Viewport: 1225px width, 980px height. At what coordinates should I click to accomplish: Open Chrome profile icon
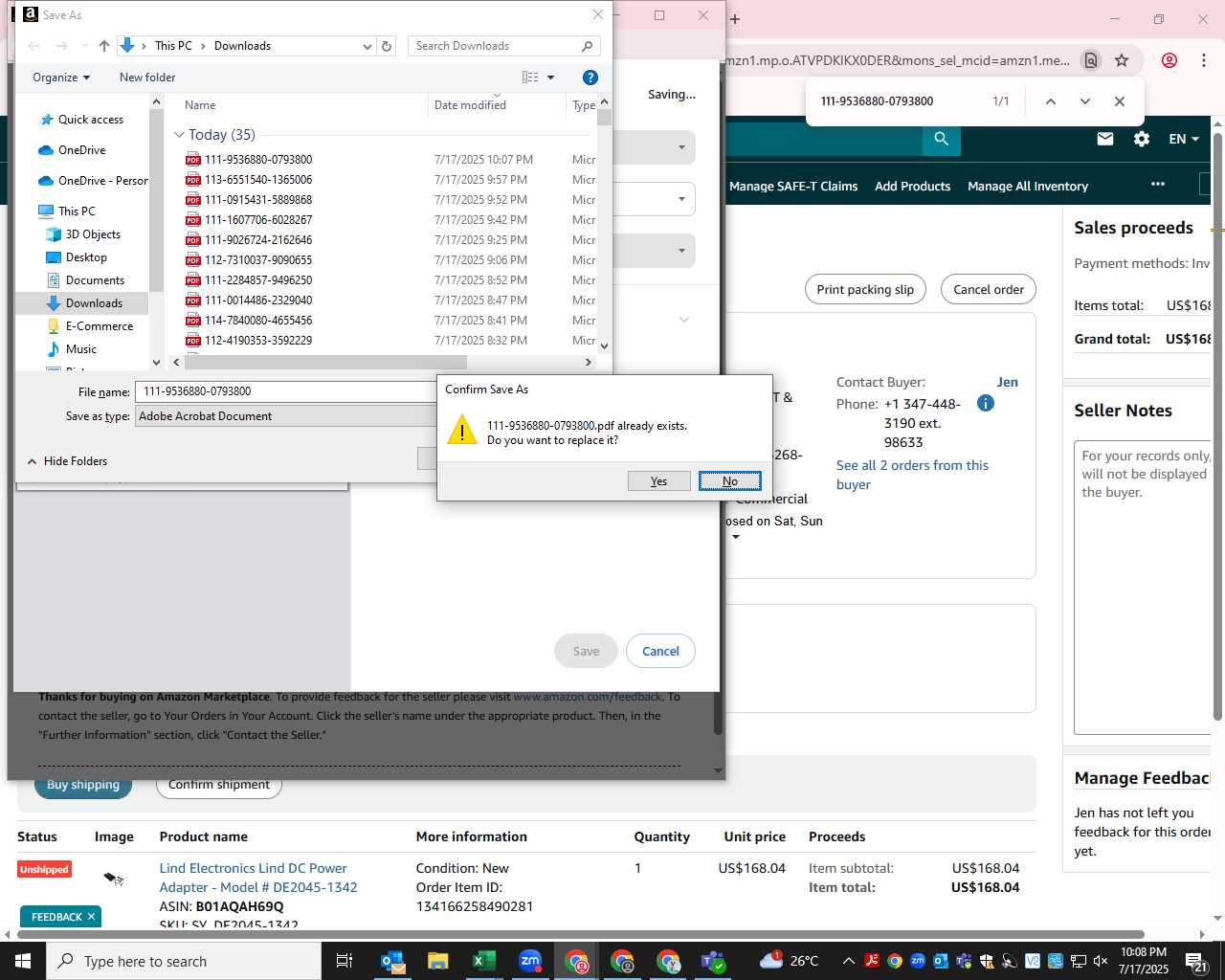coord(1169,60)
